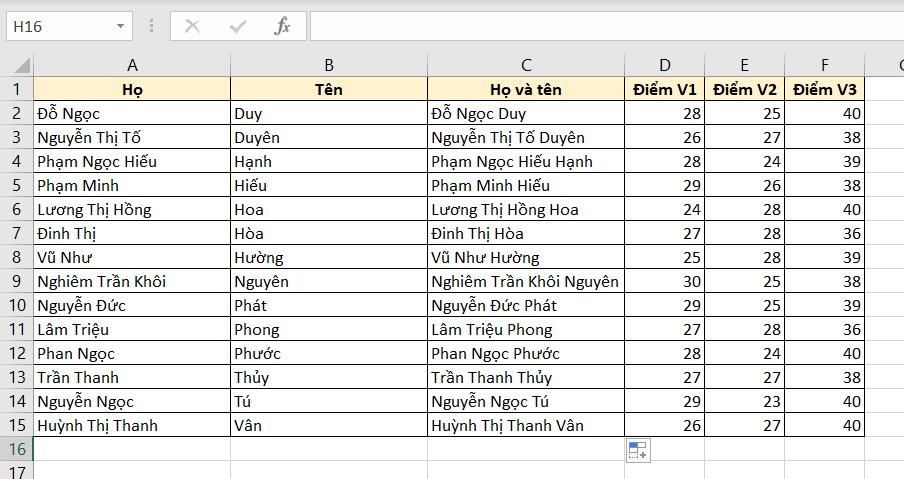Image resolution: width=904 pixels, height=479 pixels.
Task: Click the cell 'Huỳnh Thị Thanh' in column A
Action: 132,425
